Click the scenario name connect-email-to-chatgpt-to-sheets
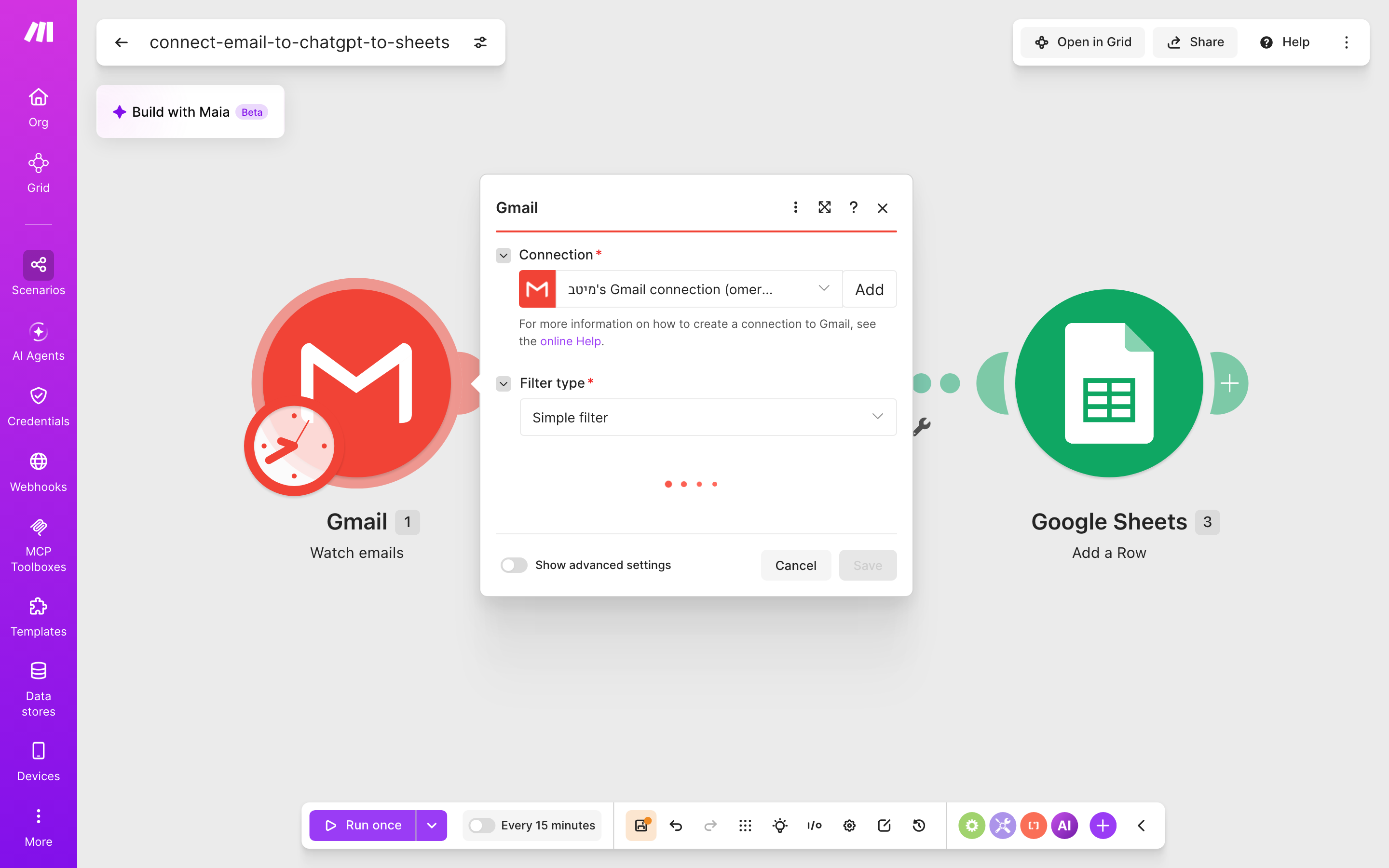This screenshot has height=868, width=1389. pyautogui.click(x=299, y=42)
